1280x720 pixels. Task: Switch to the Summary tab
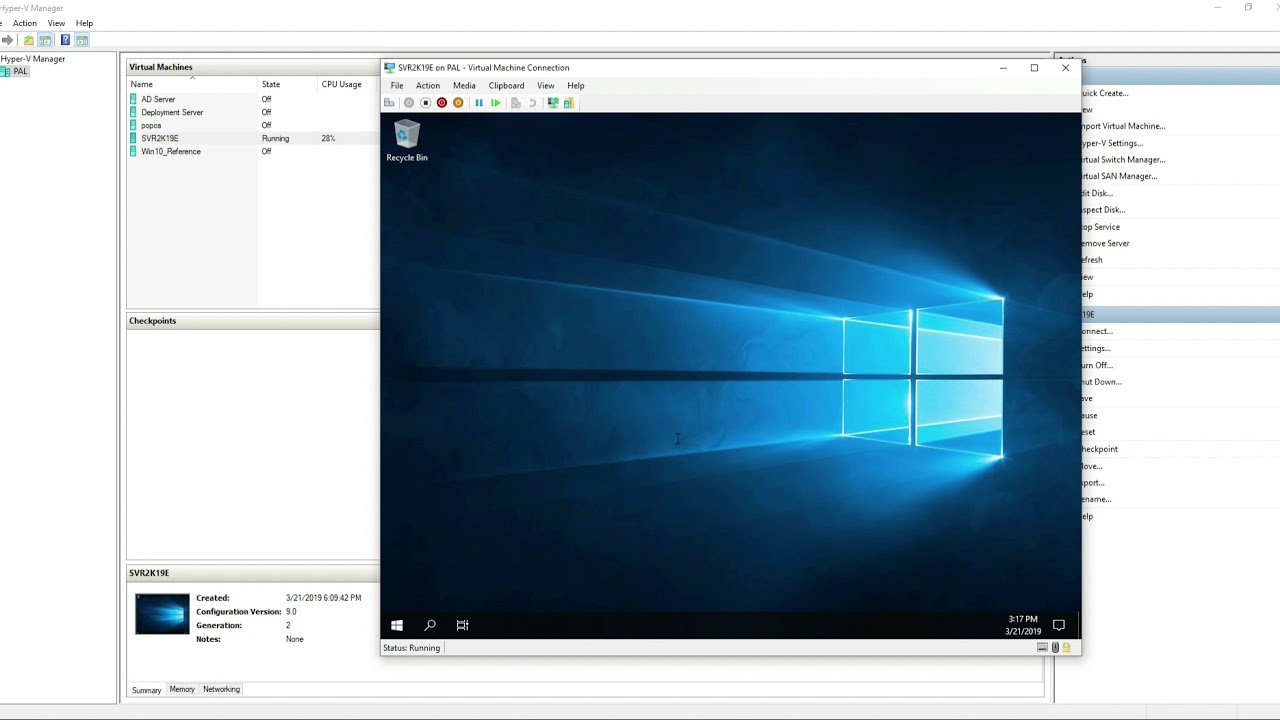(146, 690)
